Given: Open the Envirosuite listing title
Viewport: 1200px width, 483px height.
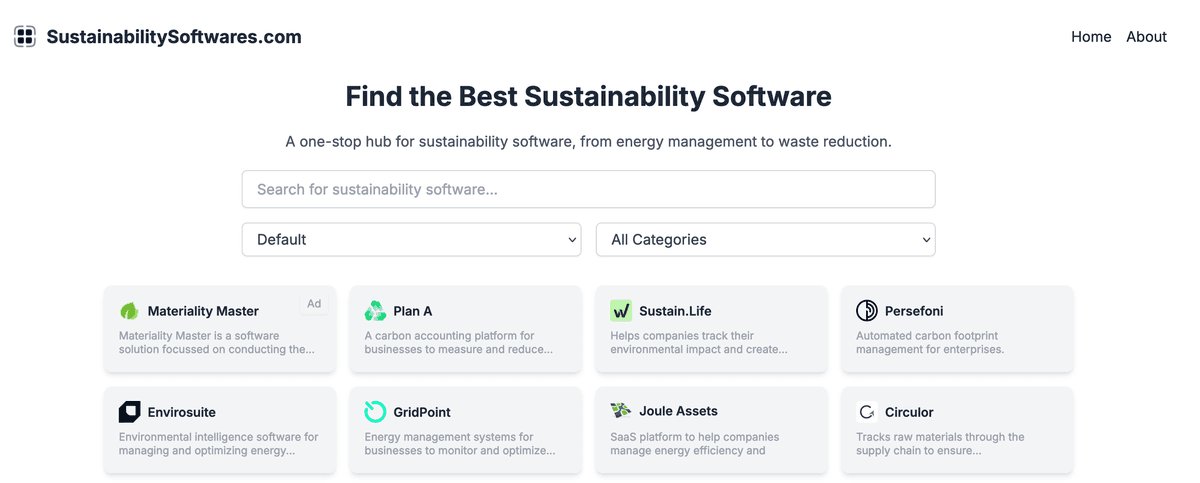Looking at the screenshot, I should click(182, 412).
